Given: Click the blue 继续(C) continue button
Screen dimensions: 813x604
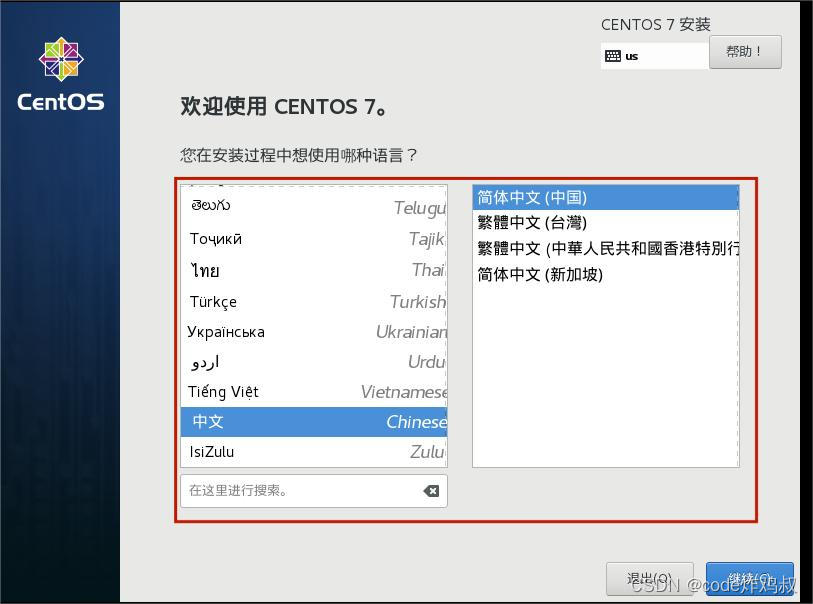Looking at the screenshot, I should point(749,579).
